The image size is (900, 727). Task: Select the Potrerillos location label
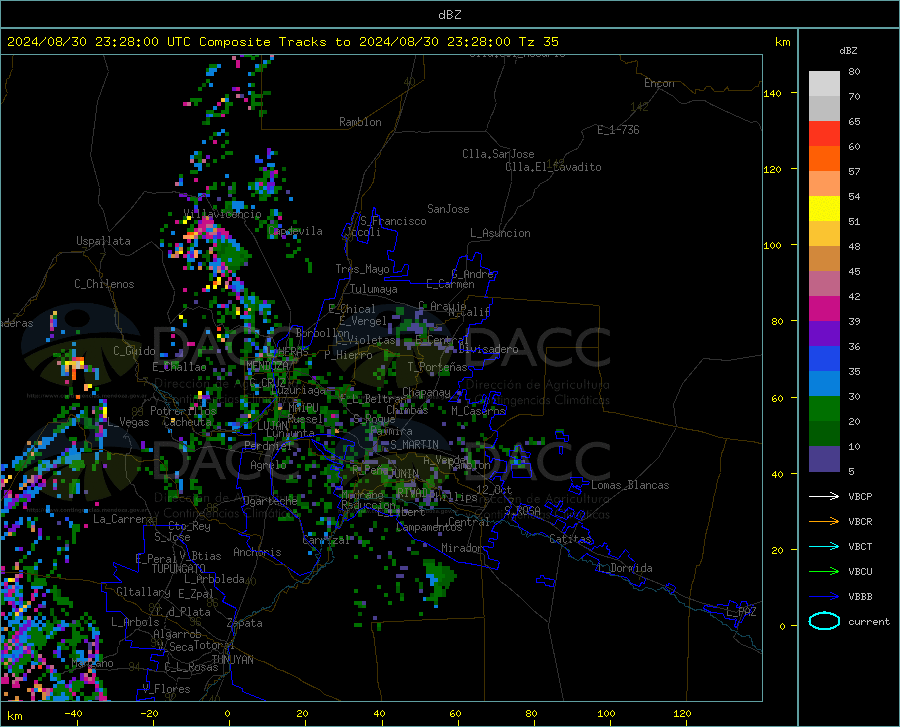183,411
